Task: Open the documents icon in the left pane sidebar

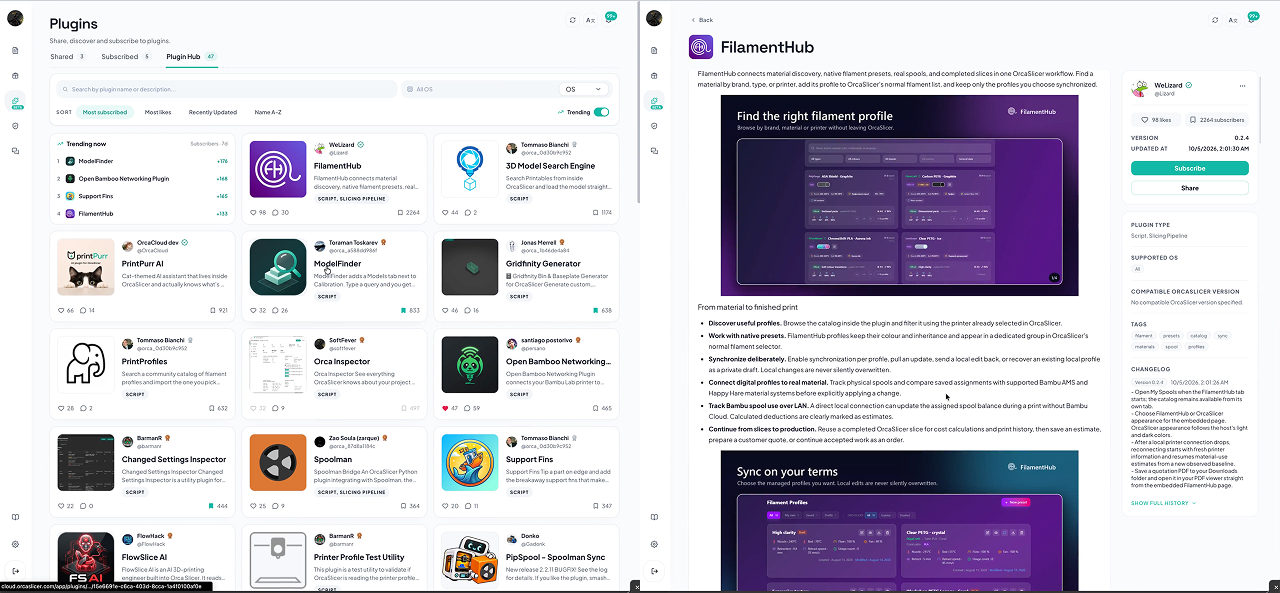Action: pyautogui.click(x=15, y=50)
